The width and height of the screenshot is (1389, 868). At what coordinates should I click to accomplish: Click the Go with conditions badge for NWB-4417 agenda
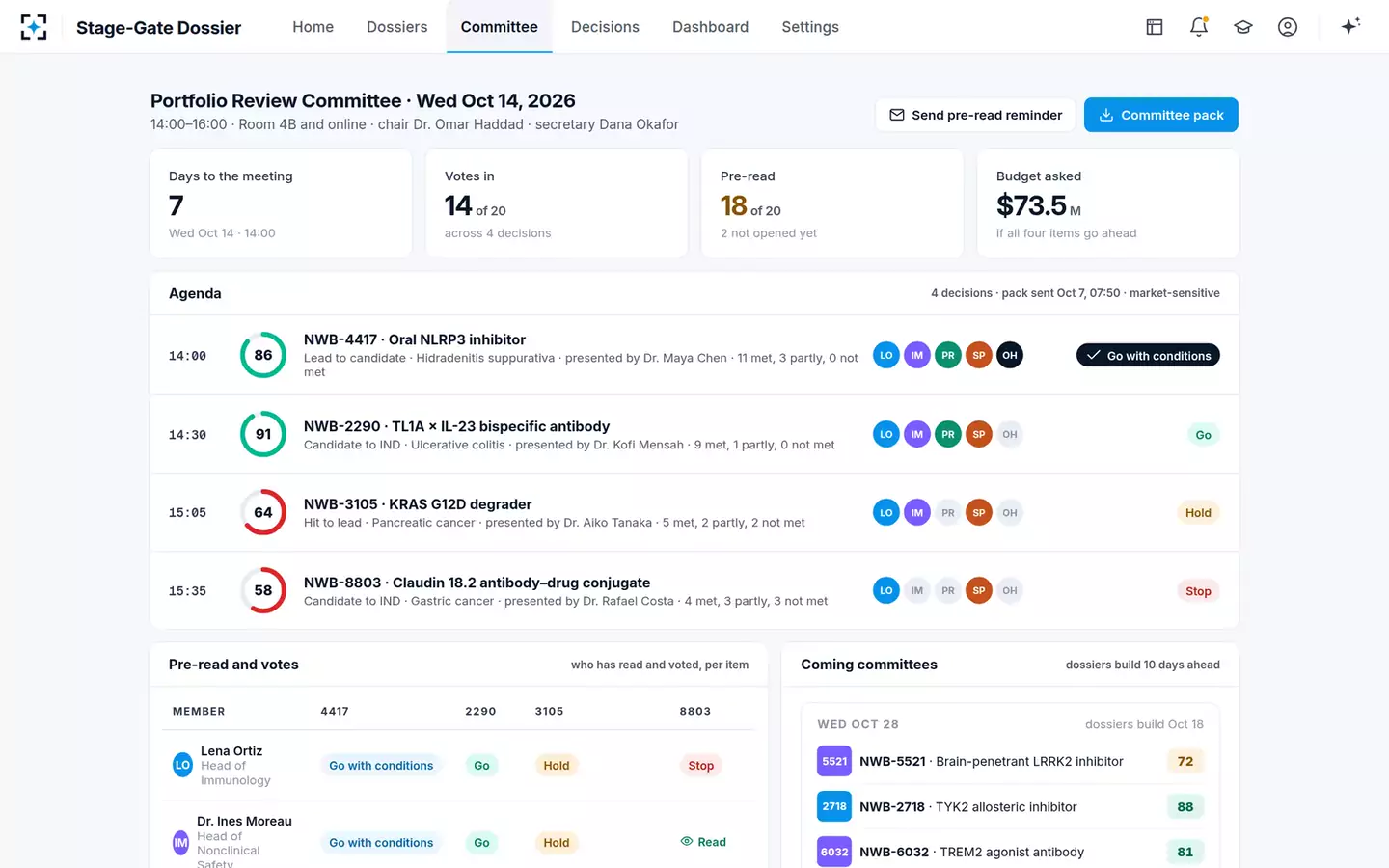click(x=1148, y=356)
